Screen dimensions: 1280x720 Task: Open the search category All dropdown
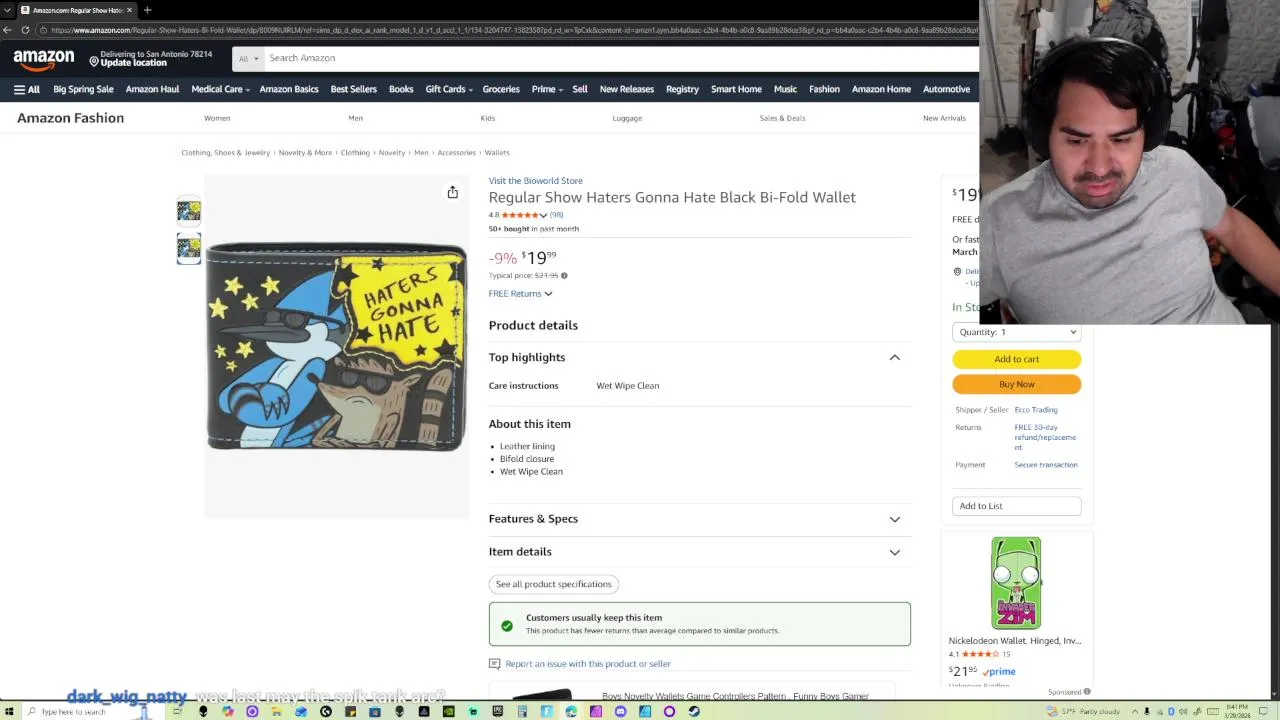coord(248,58)
